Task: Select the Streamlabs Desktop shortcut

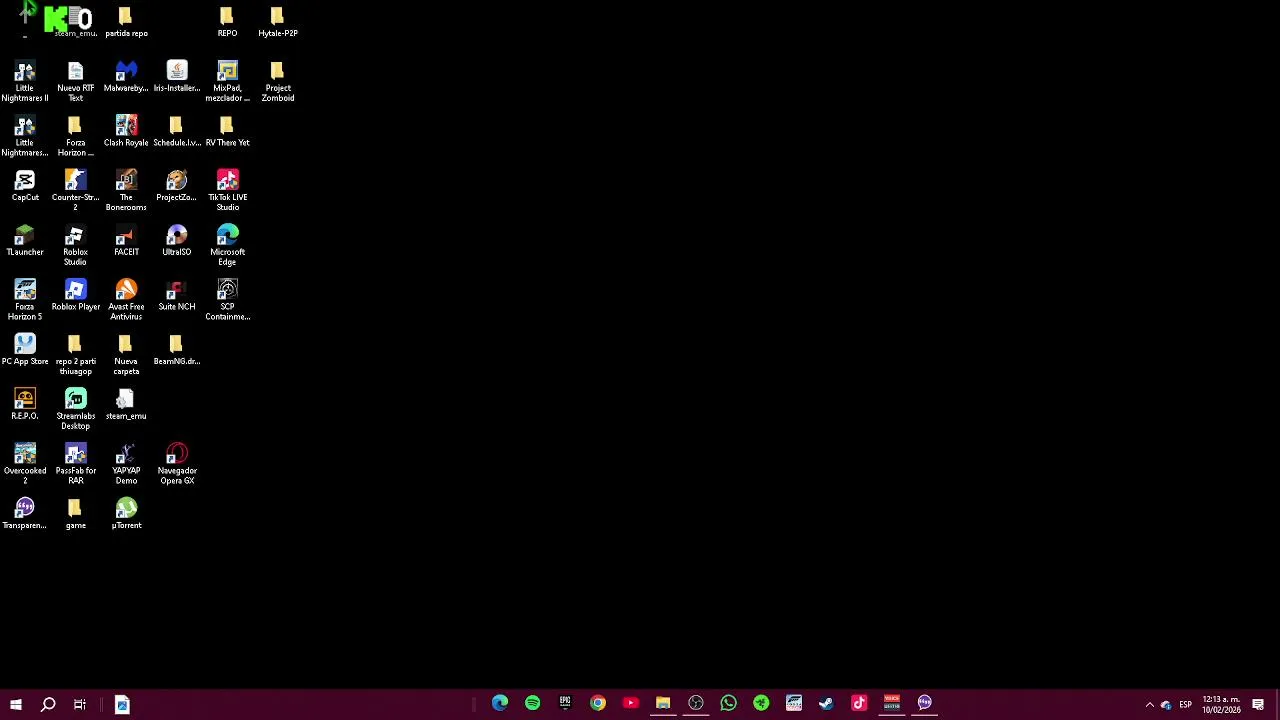Action: pyautogui.click(x=75, y=409)
